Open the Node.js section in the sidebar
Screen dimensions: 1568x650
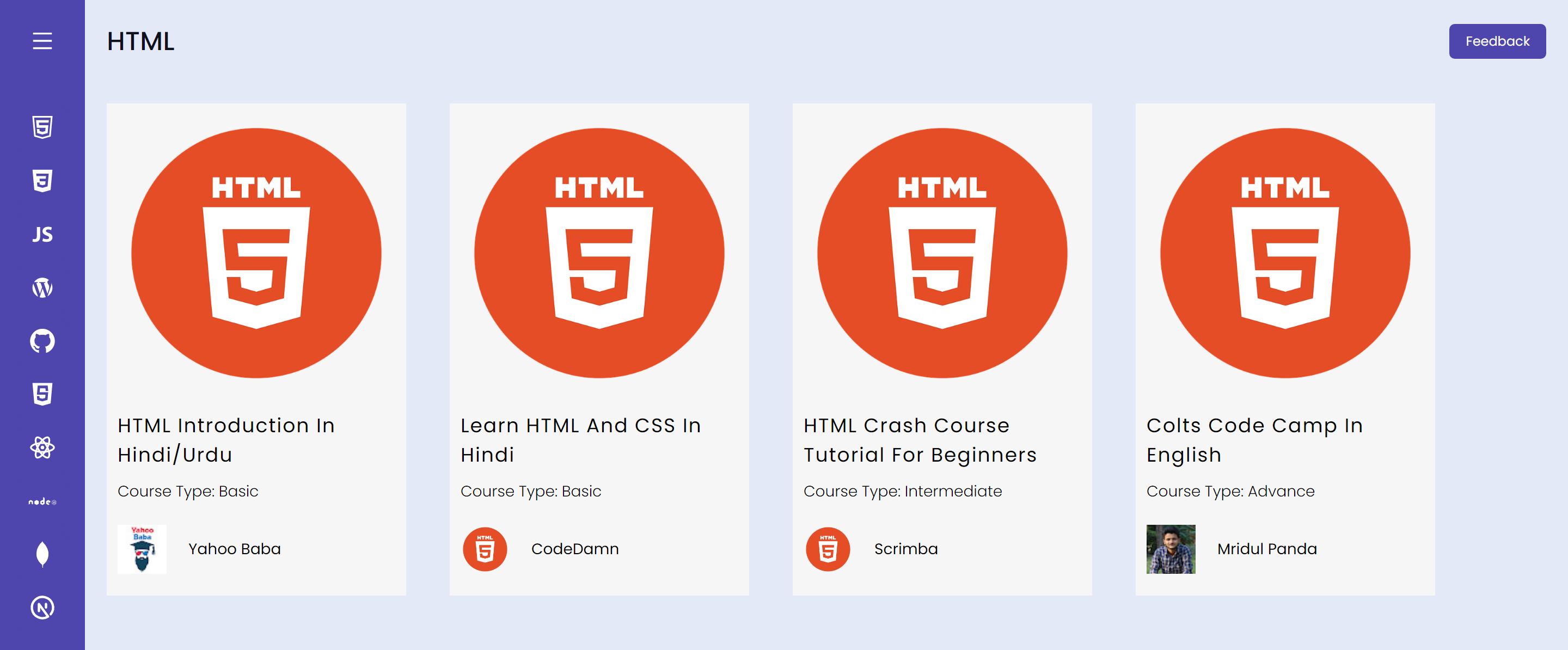pos(42,501)
